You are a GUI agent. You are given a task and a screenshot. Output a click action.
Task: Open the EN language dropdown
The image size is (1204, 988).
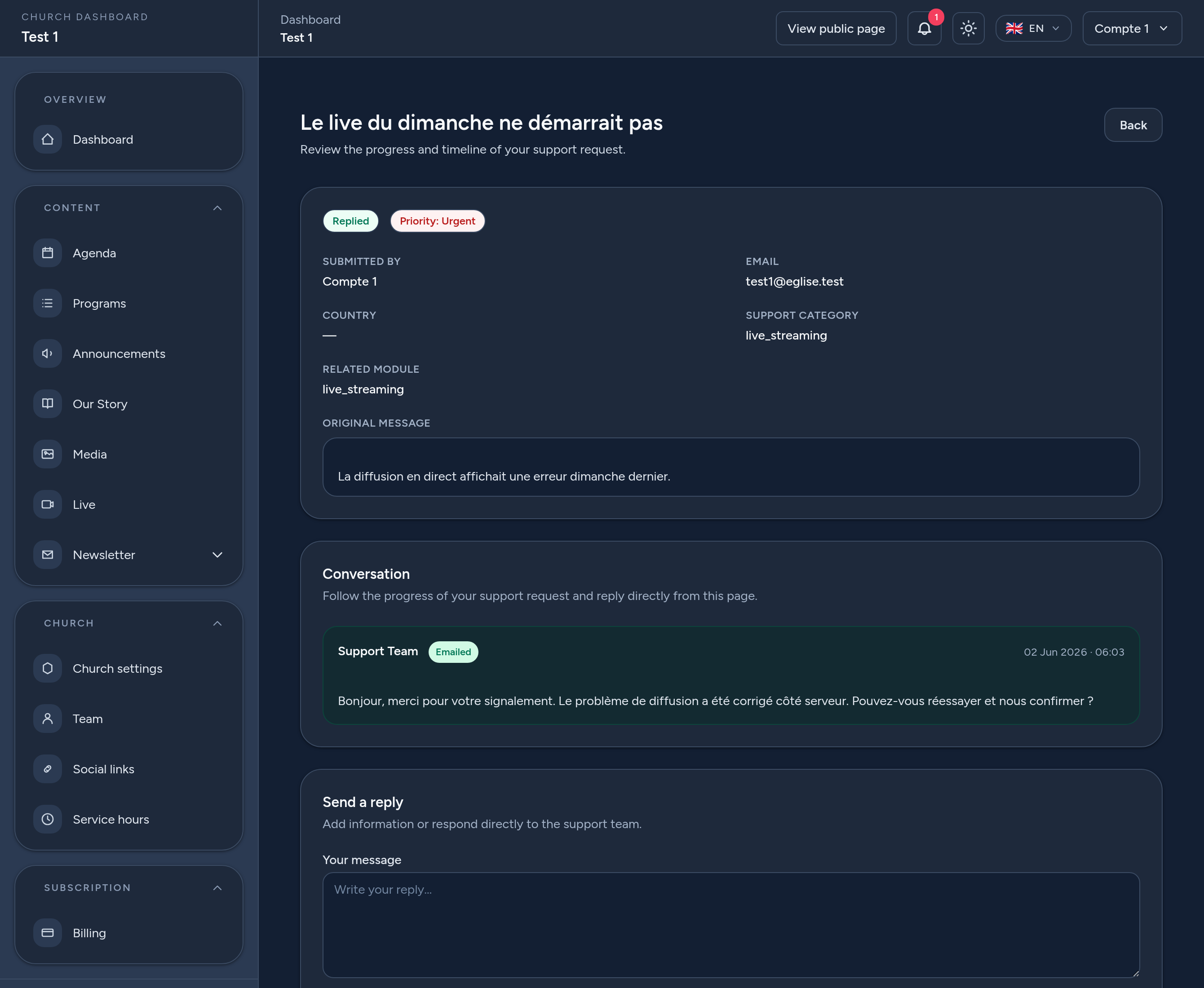tap(1033, 28)
